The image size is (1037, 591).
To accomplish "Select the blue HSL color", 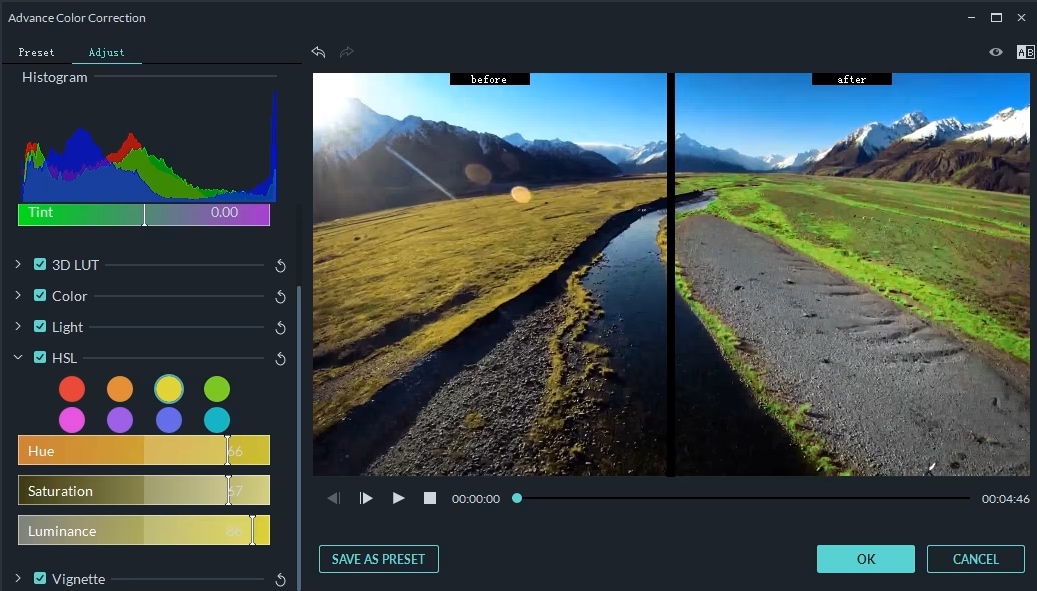I will pyautogui.click(x=169, y=420).
